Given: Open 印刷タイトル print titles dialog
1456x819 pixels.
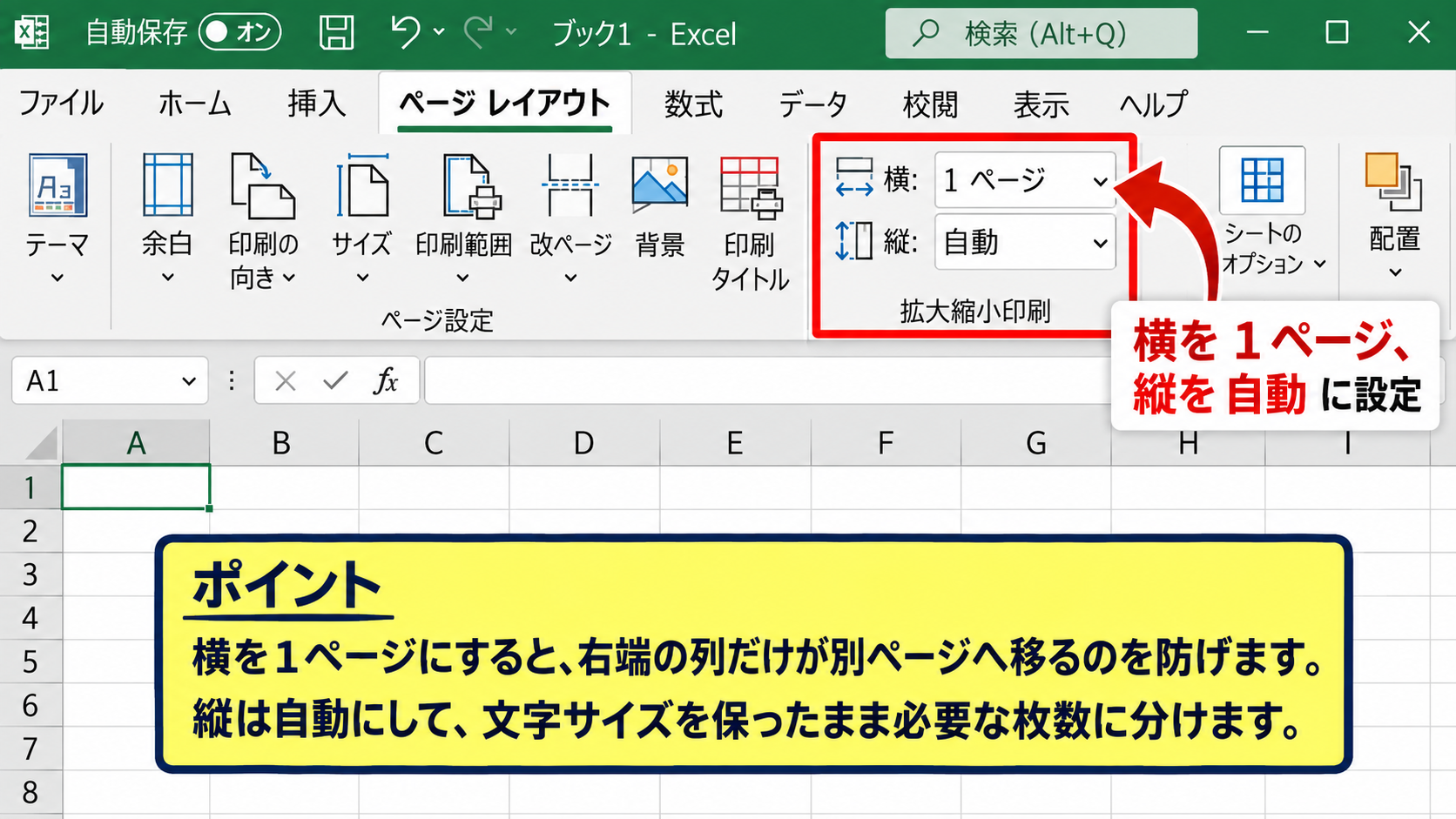Looking at the screenshot, I should click(750, 223).
